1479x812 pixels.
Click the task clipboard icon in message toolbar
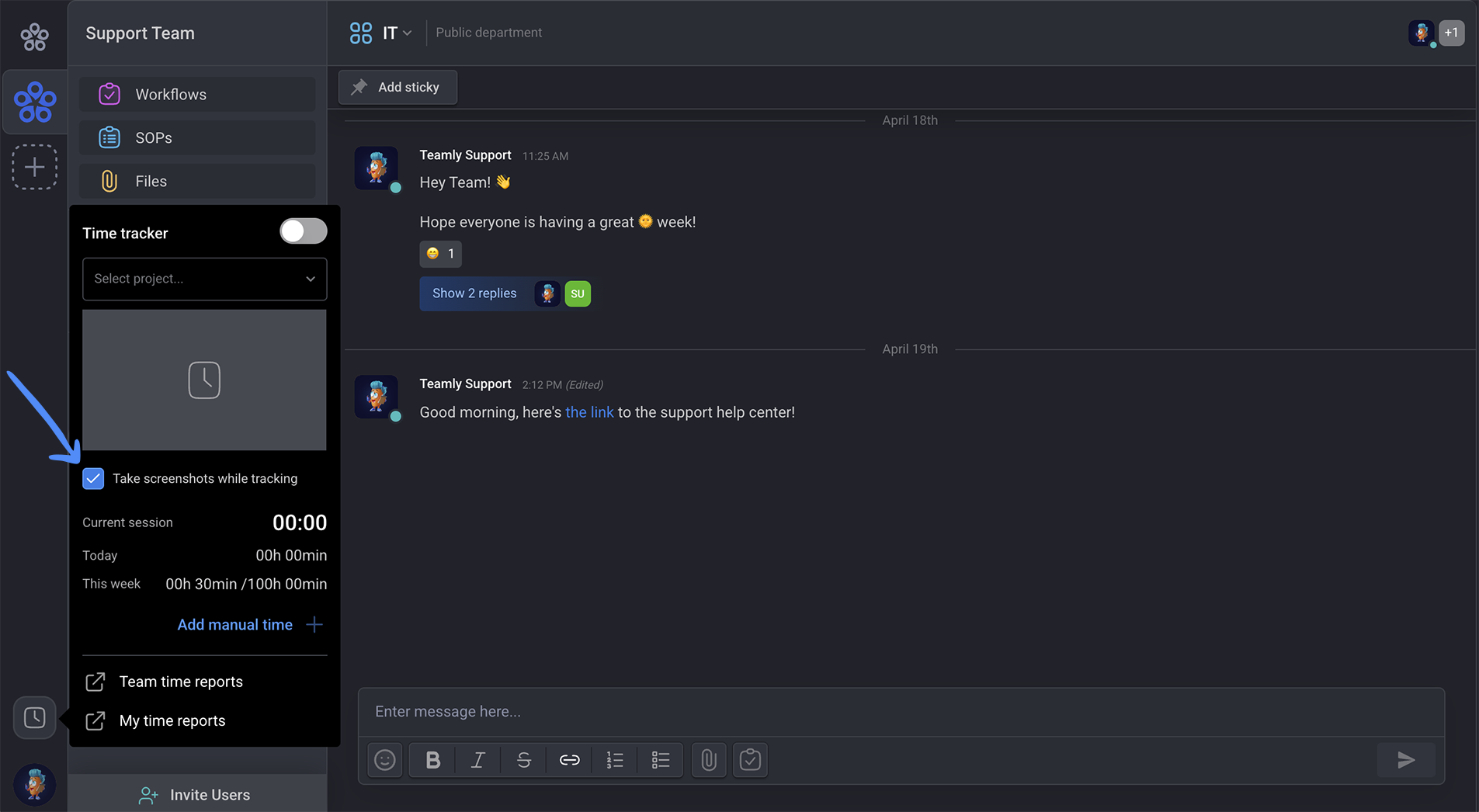[x=750, y=760]
